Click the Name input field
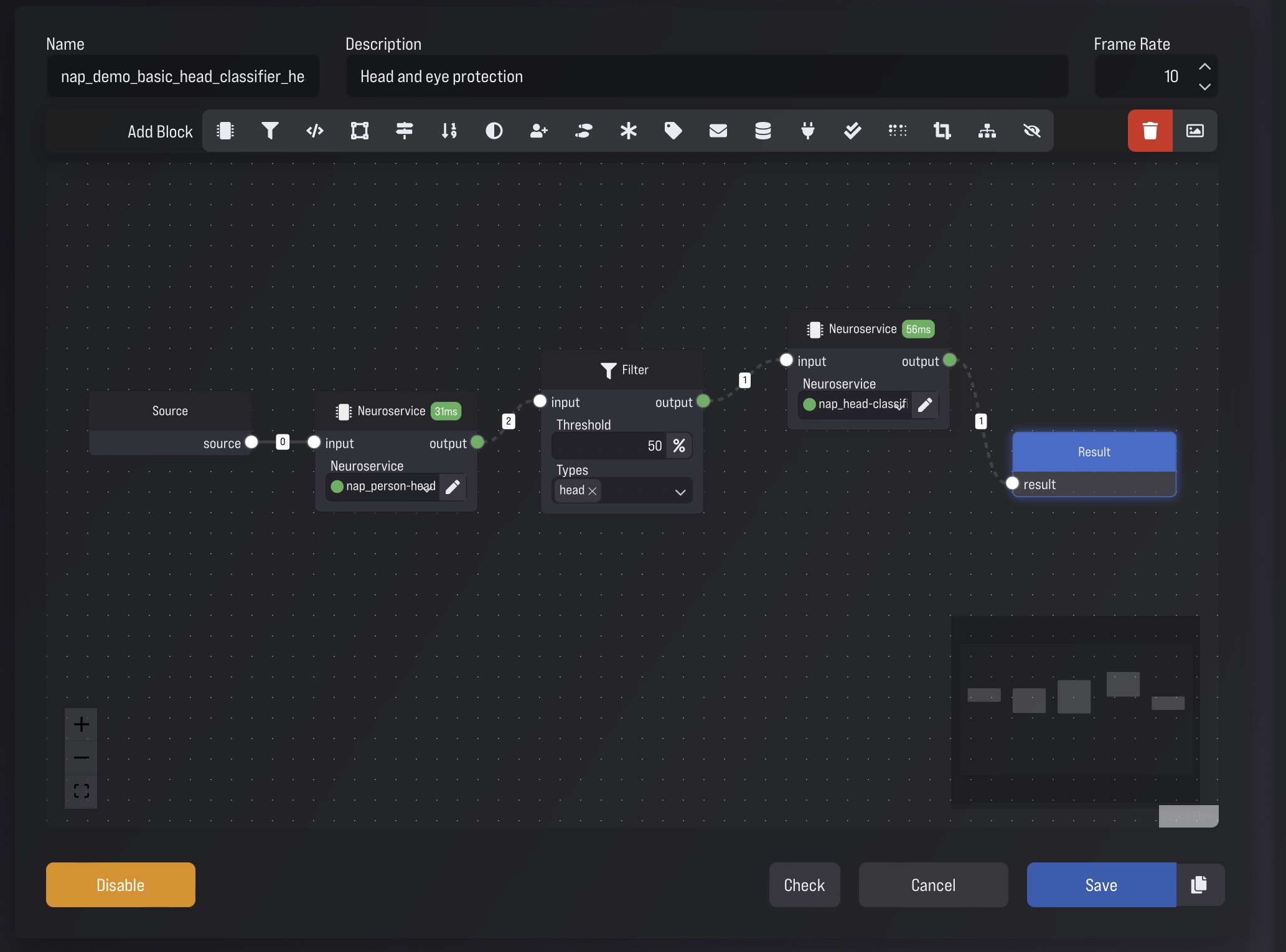Image resolution: width=1286 pixels, height=952 pixels. coord(183,76)
